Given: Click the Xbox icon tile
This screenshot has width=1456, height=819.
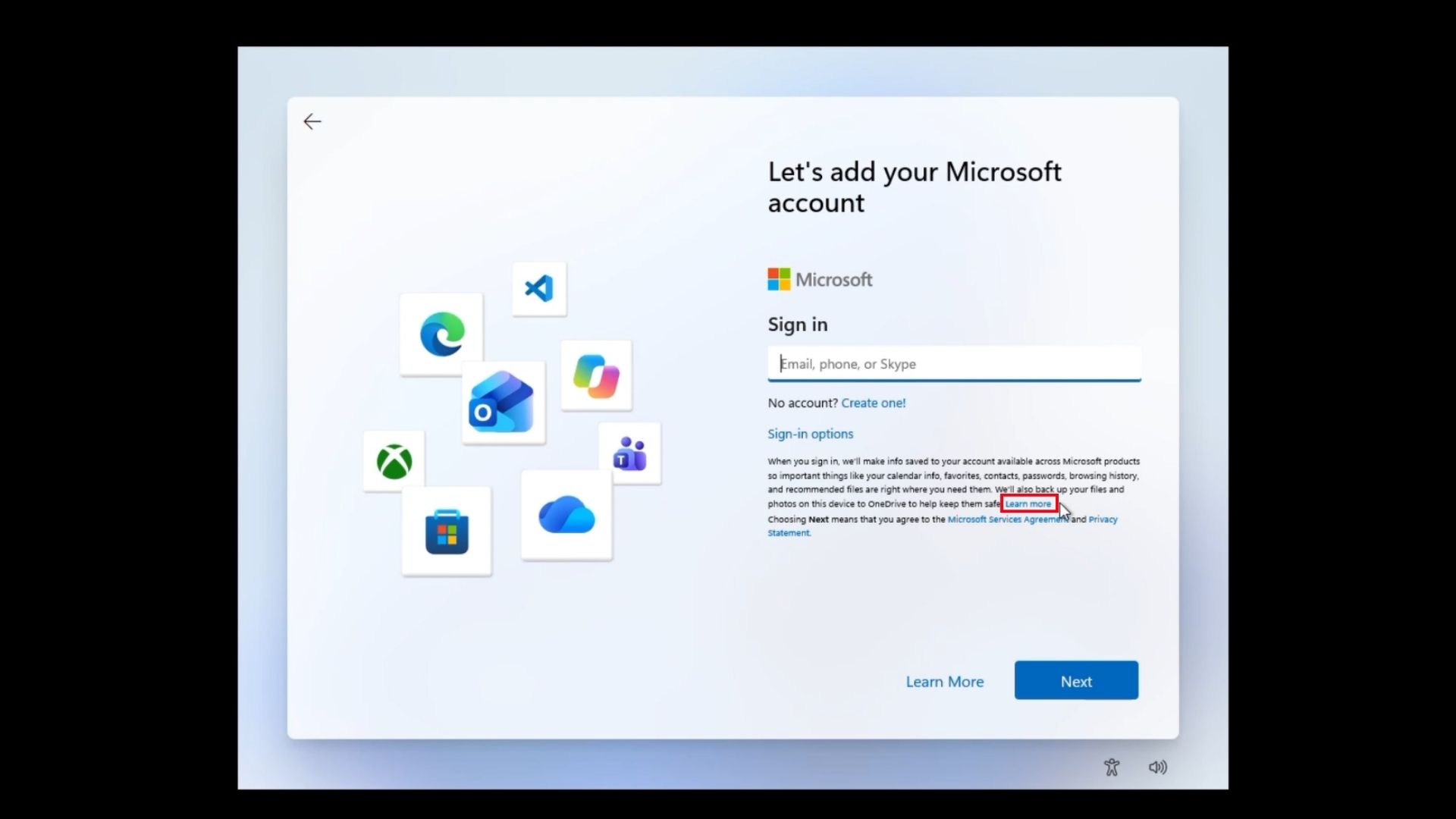Looking at the screenshot, I should tap(394, 461).
